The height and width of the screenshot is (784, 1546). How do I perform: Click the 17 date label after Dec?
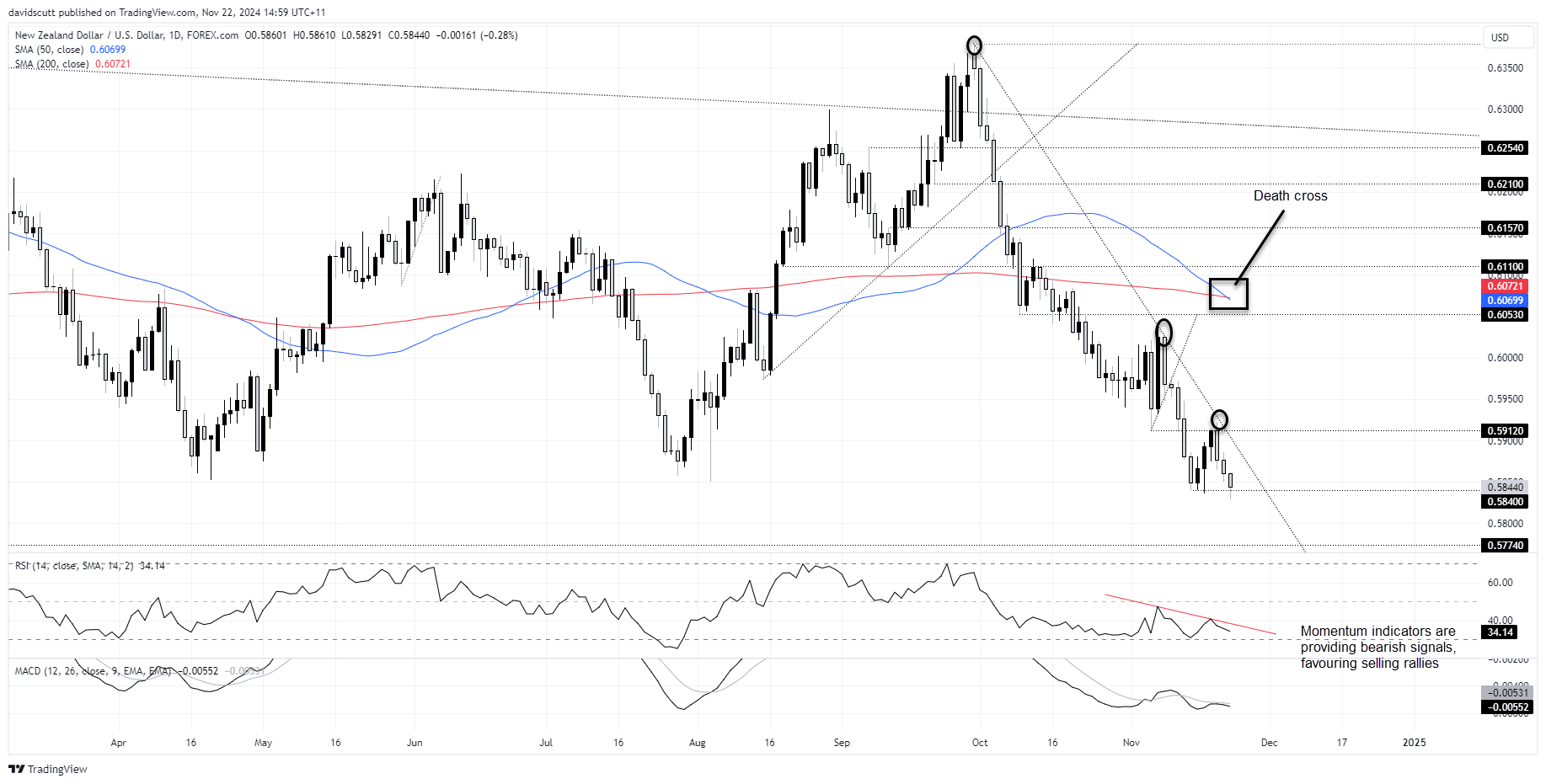pyautogui.click(x=1342, y=743)
